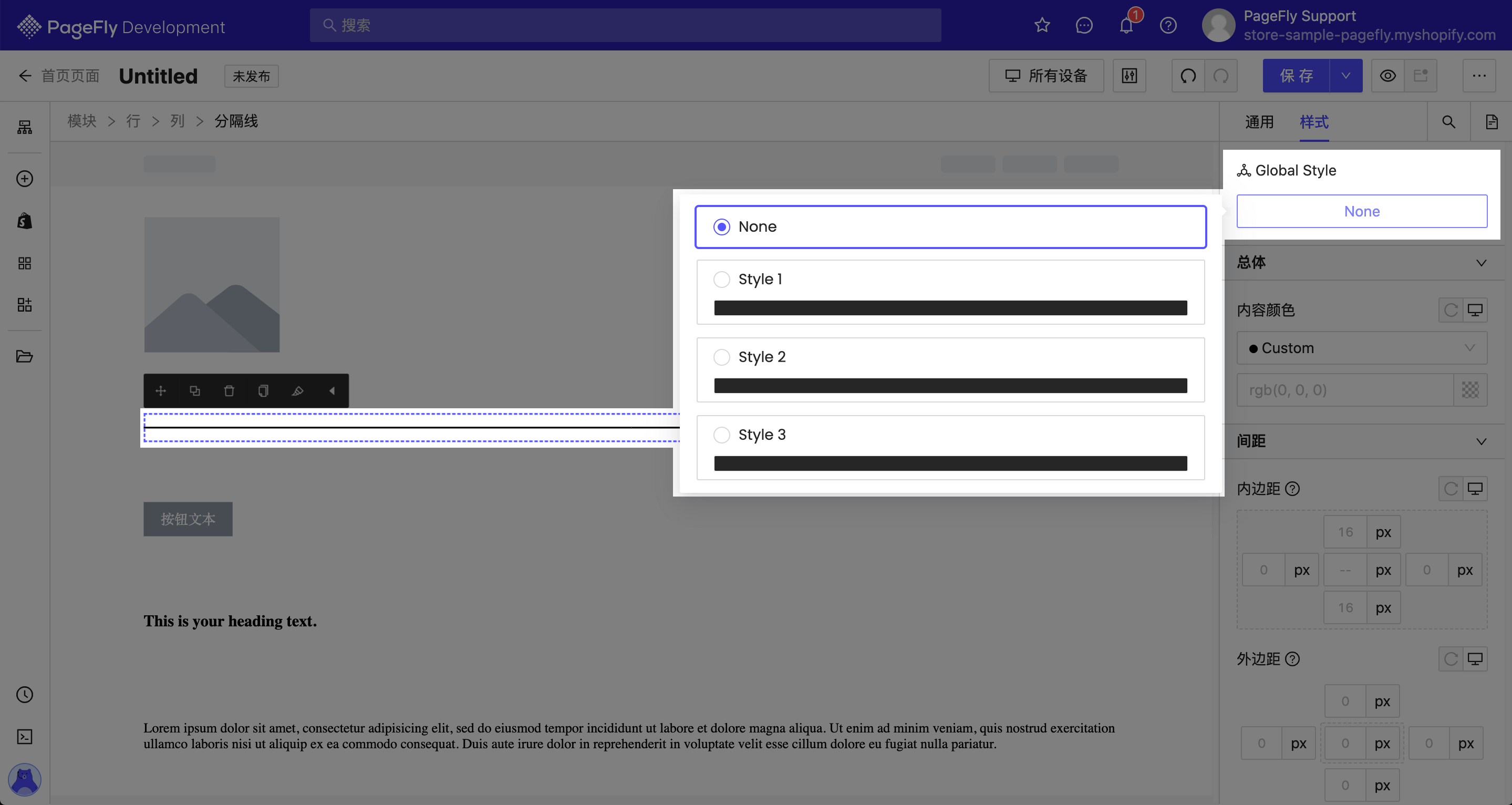This screenshot has width=1512, height=805.
Task: Click search icon in inspector panel
Action: coord(1448,121)
